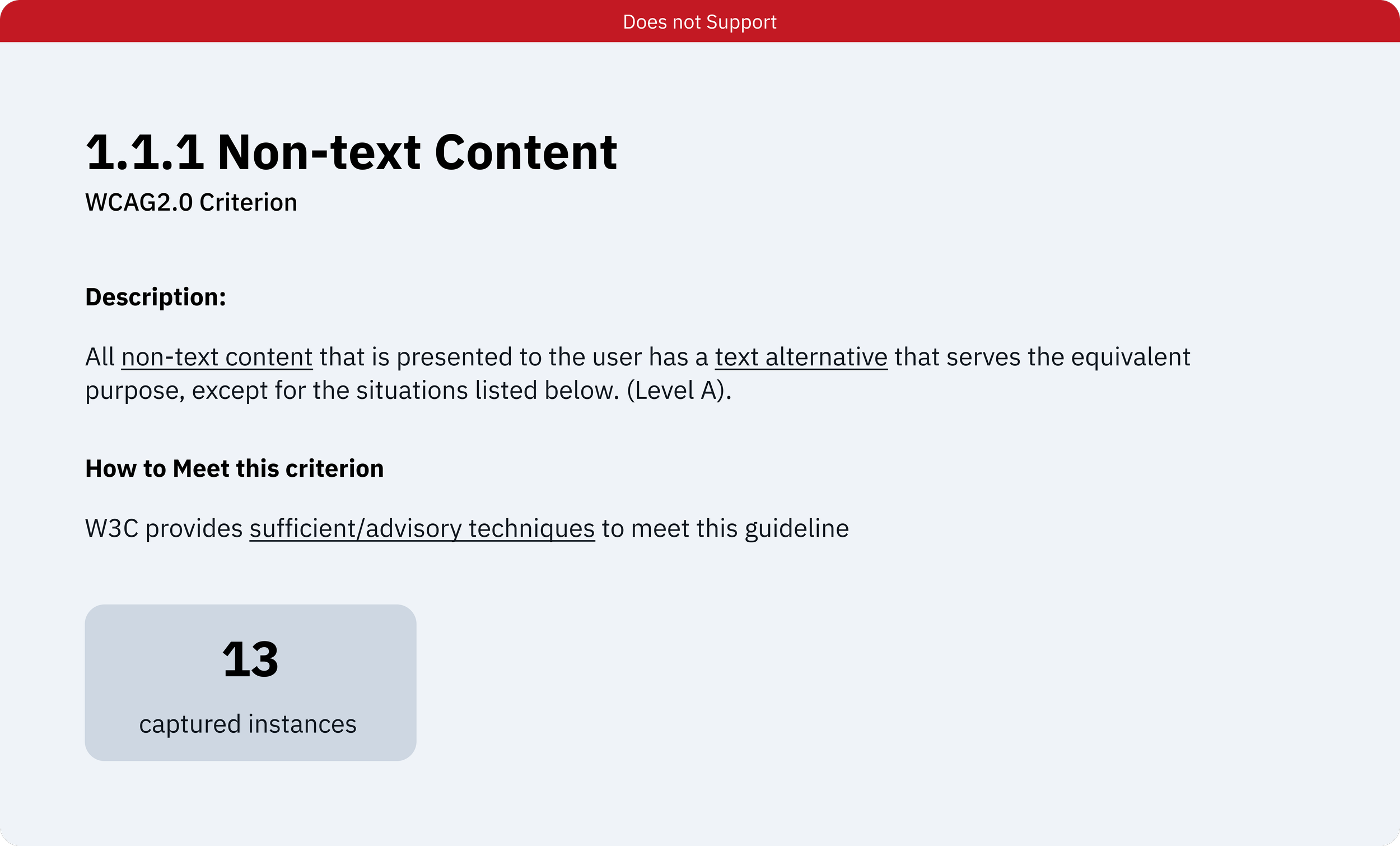The width and height of the screenshot is (1400, 846).
Task: Click "that serves the equivalent" in the description
Action: coord(1043,357)
